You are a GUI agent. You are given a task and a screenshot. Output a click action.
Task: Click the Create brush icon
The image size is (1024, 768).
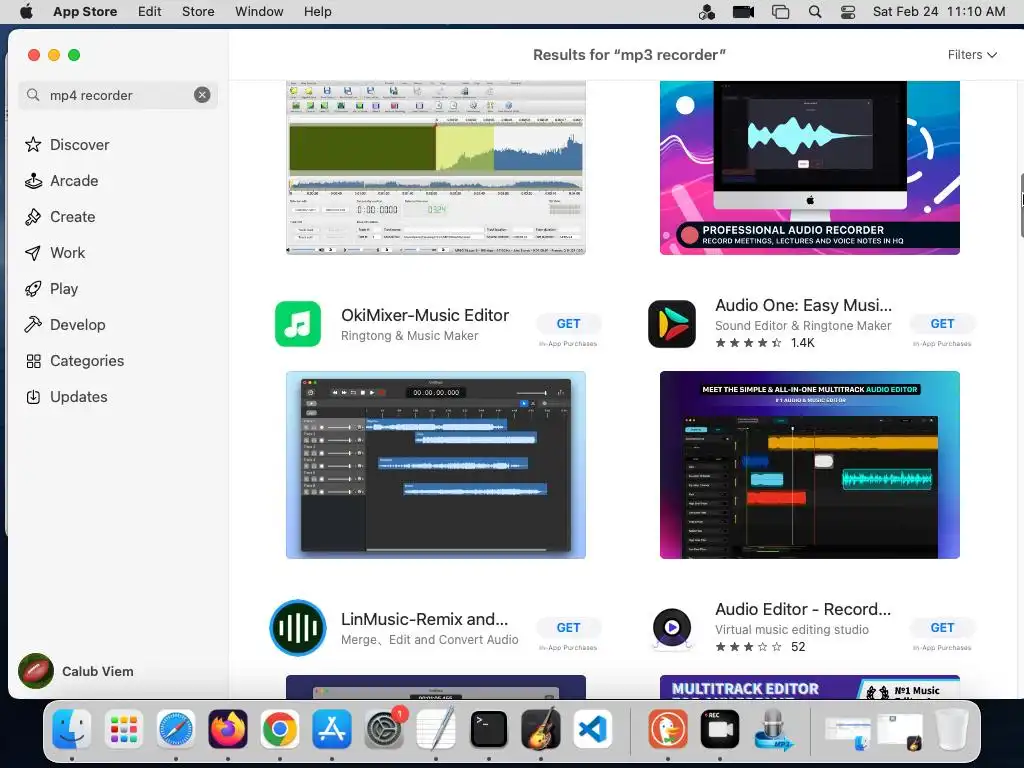click(33, 217)
